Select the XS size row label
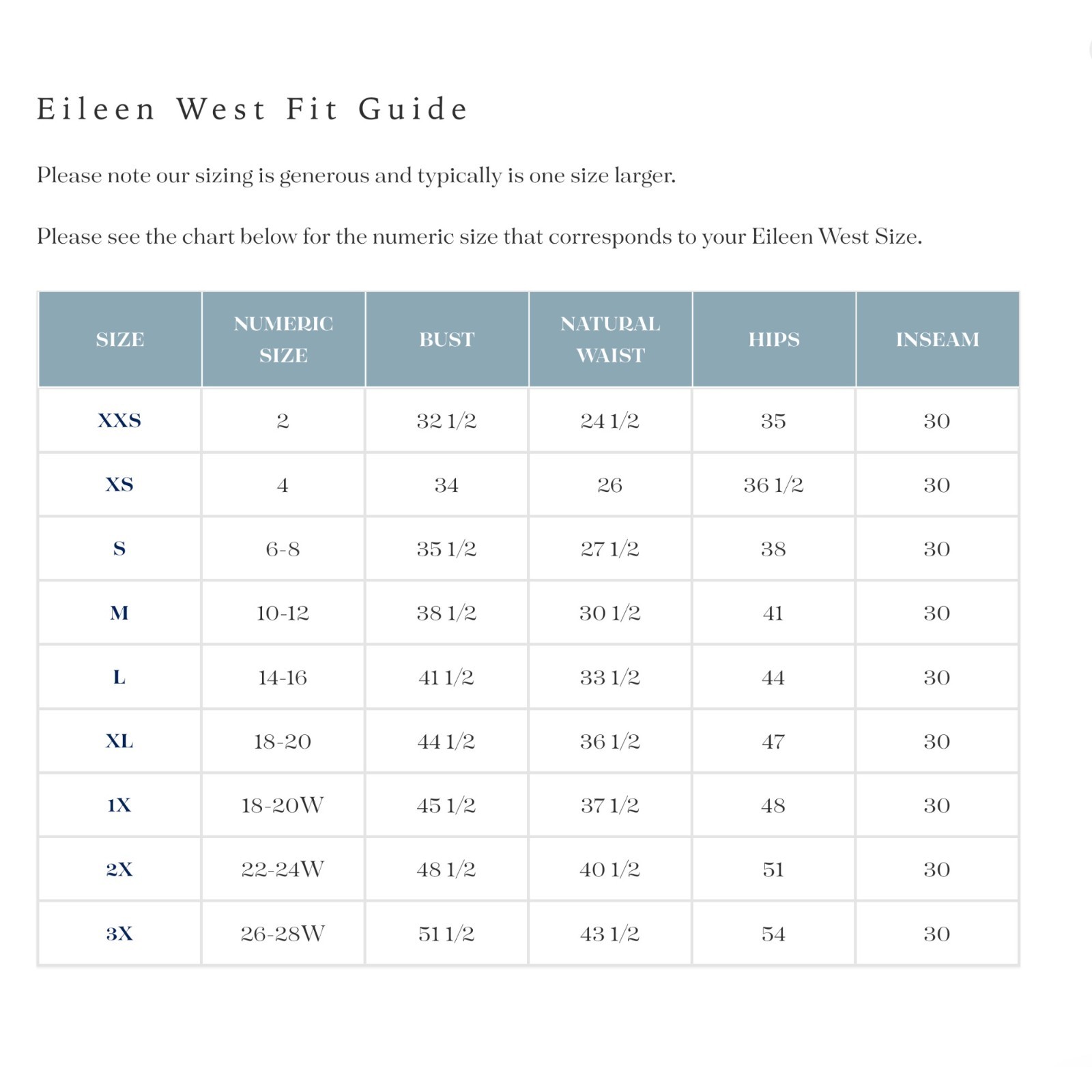Viewport: 1092px width, 1092px height. [119, 485]
